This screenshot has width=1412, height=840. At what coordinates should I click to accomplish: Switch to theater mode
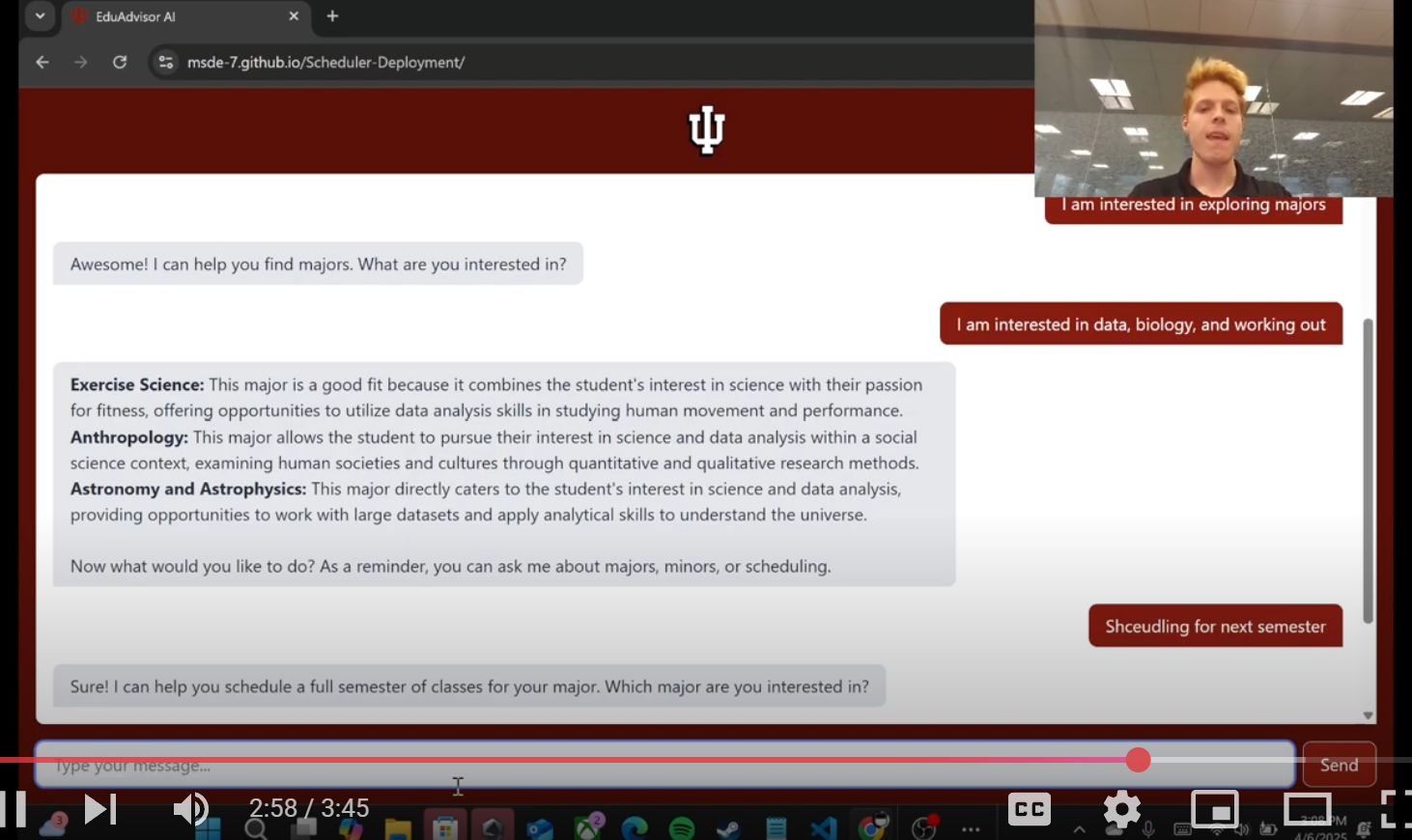[x=1307, y=809]
